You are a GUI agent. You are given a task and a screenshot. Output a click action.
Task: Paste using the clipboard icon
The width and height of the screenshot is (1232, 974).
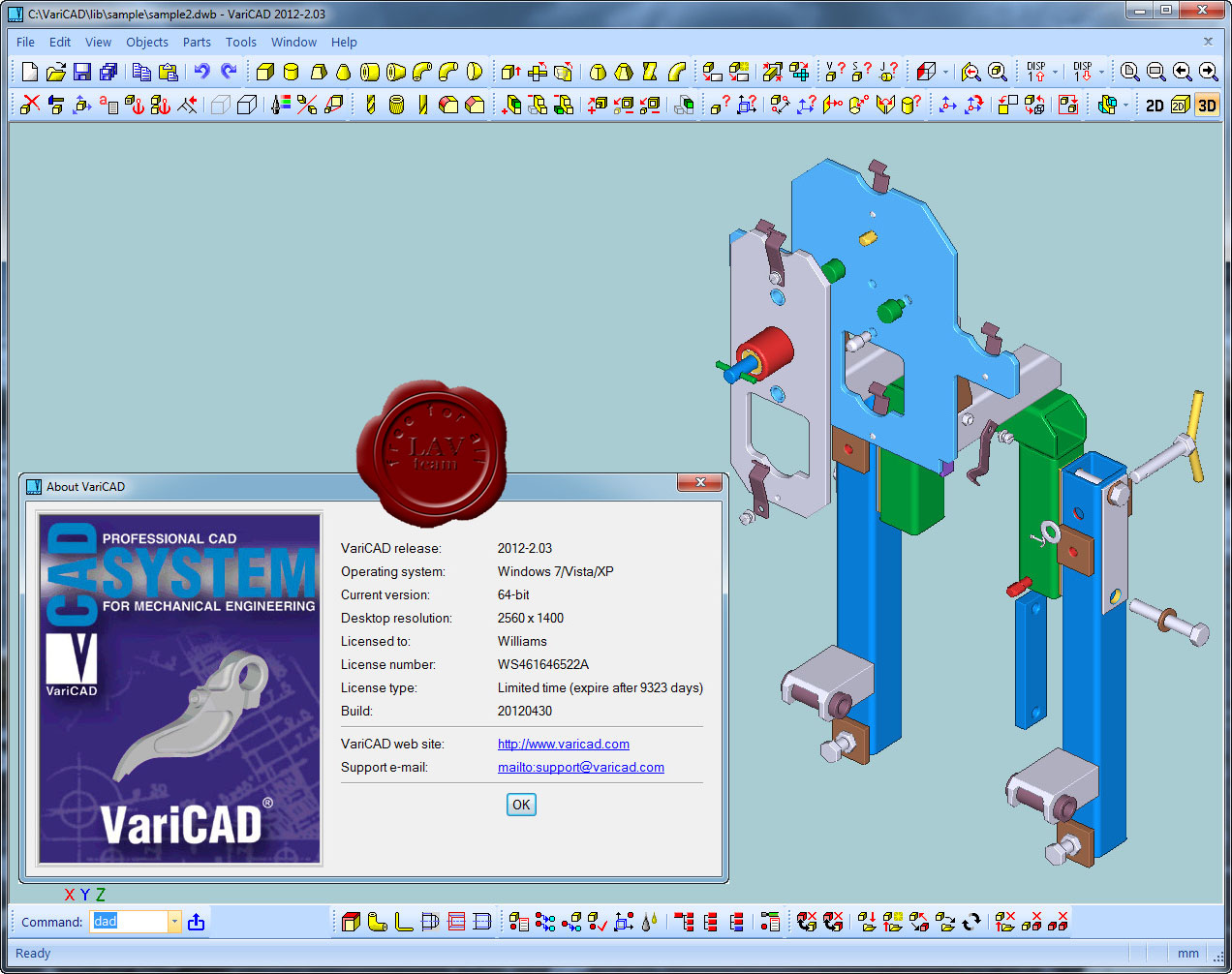point(169,72)
